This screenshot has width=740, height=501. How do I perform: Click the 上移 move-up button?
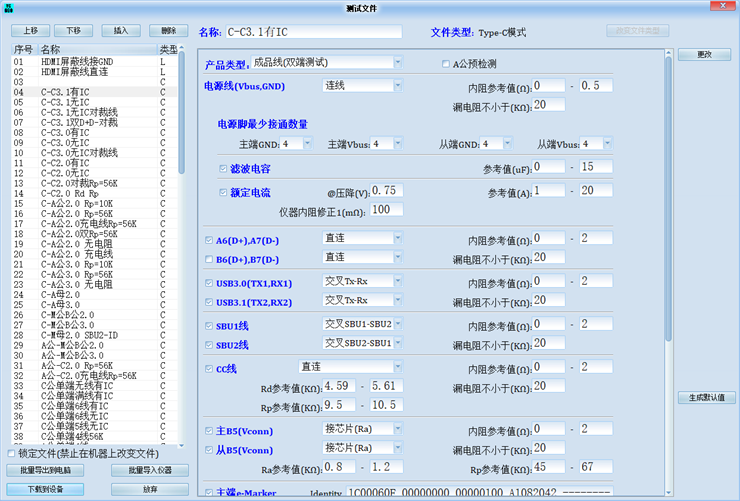point(30,31)
